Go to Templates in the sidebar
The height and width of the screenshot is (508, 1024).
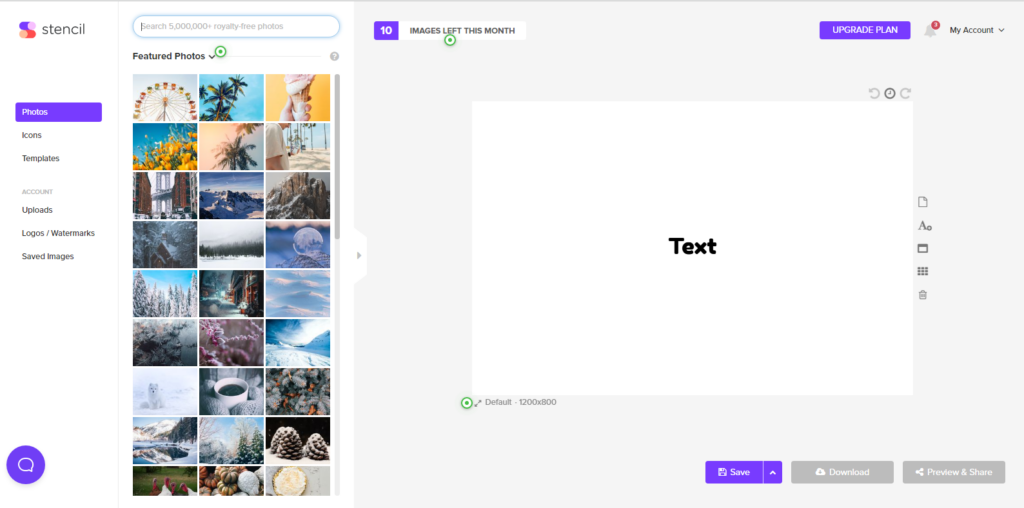pos(41,158)
